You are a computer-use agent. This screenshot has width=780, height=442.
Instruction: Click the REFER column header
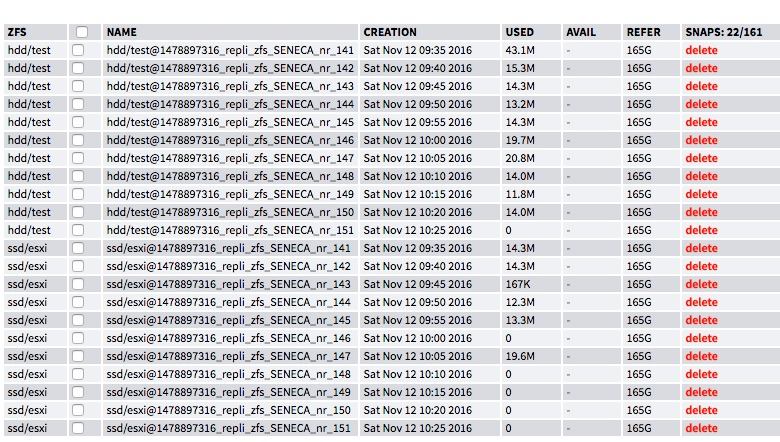tap(643, 32)
